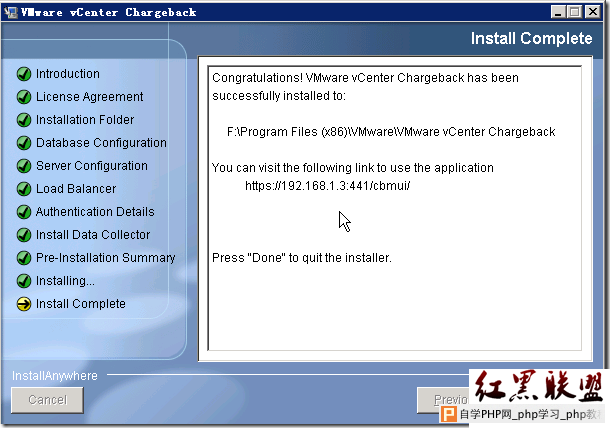
Task: Click the Cancel button
Action: coord(47,400)
